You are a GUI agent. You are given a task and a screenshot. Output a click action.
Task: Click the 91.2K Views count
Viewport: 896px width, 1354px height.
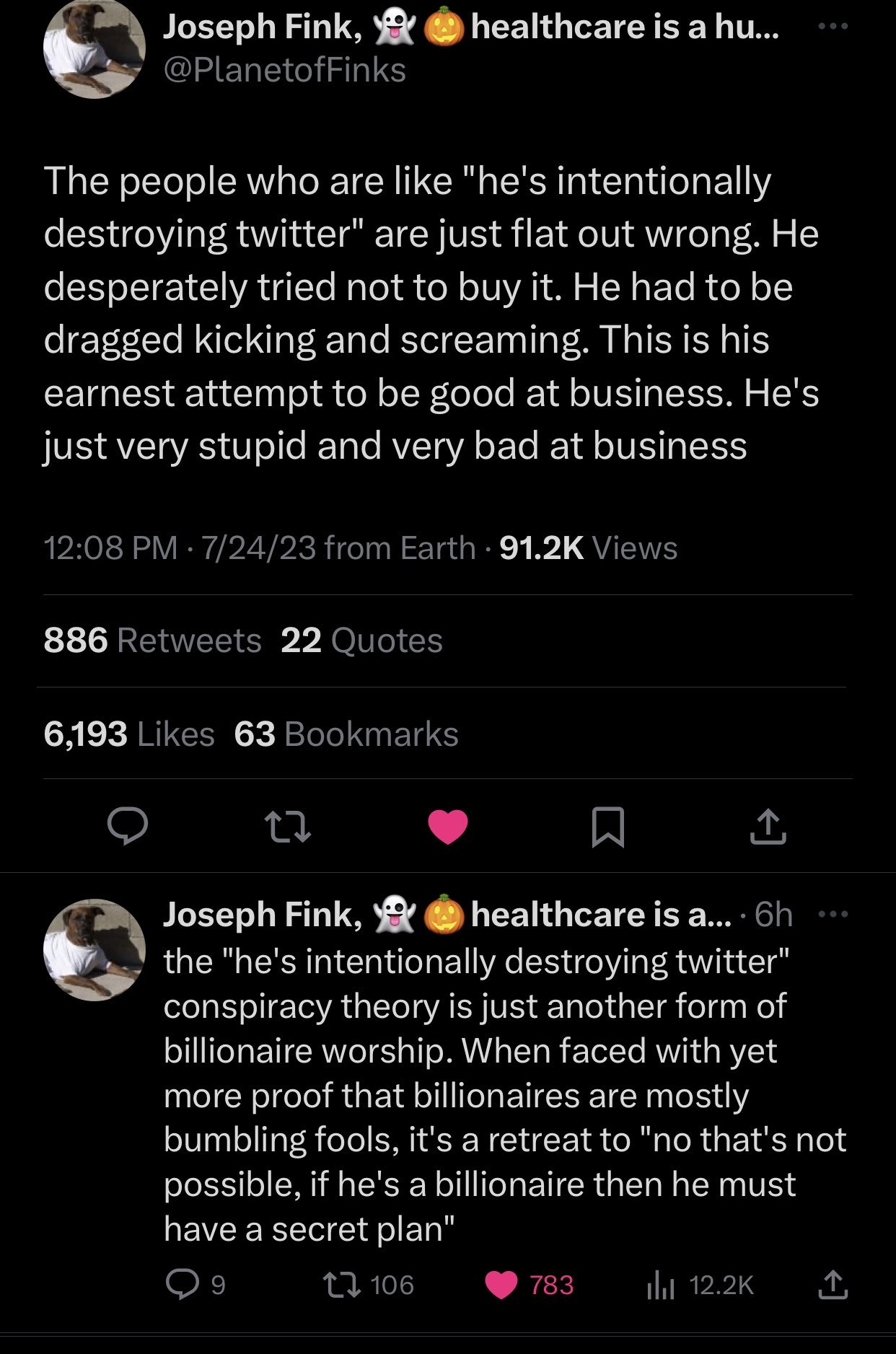pos(588,548)
